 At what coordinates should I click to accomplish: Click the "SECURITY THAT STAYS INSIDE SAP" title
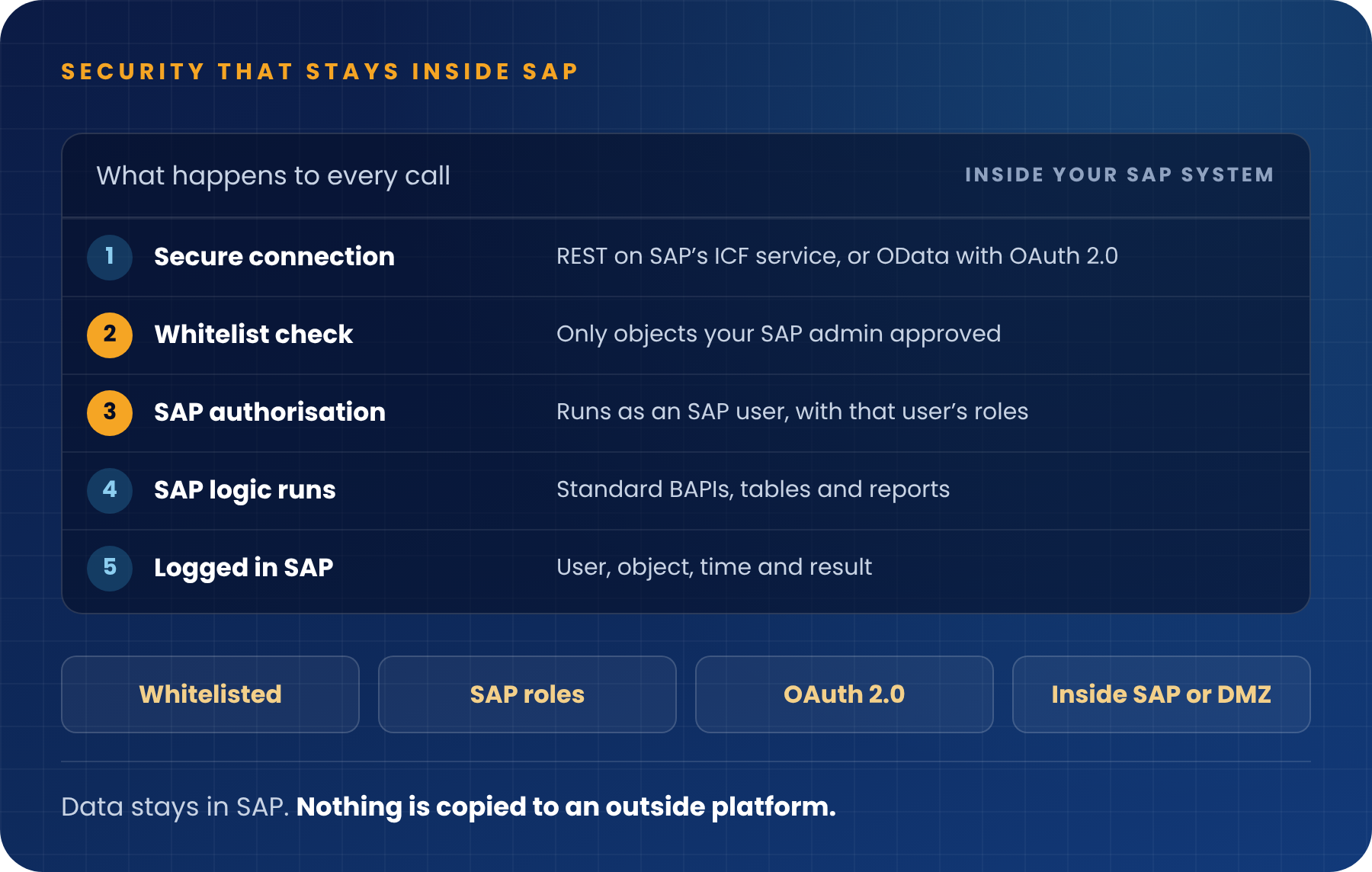[320, 72]
